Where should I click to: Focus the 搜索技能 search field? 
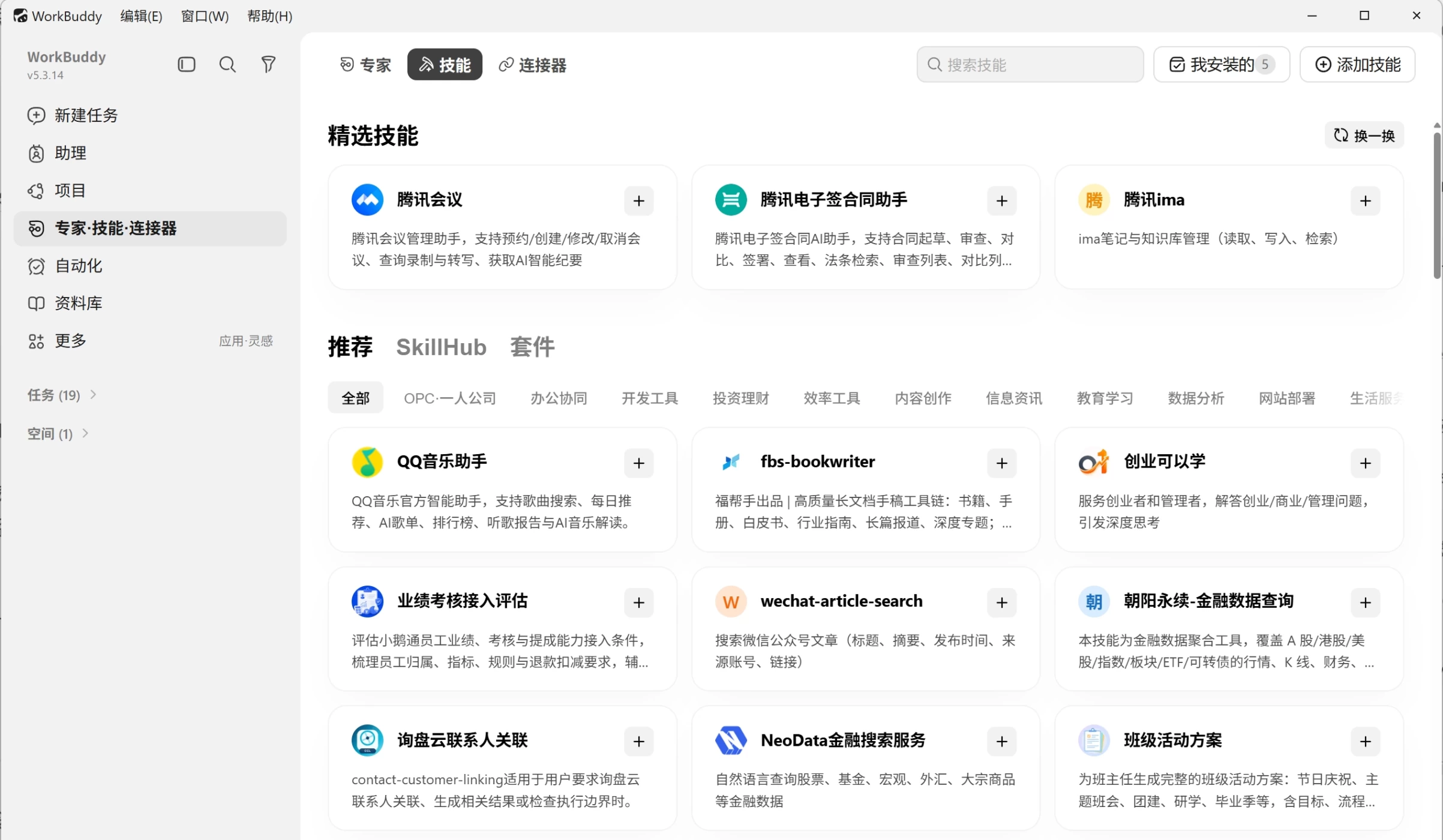coord(1030,64)
